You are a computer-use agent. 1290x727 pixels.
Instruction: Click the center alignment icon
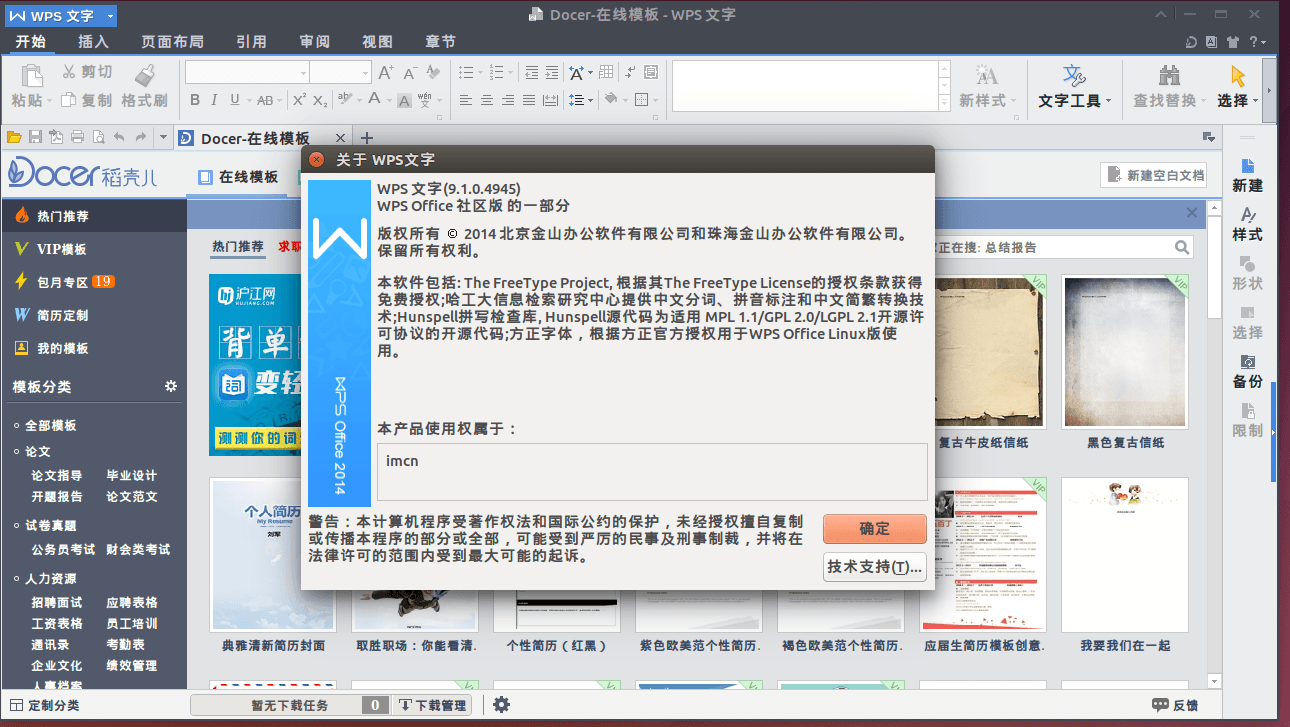pos(487,100)
